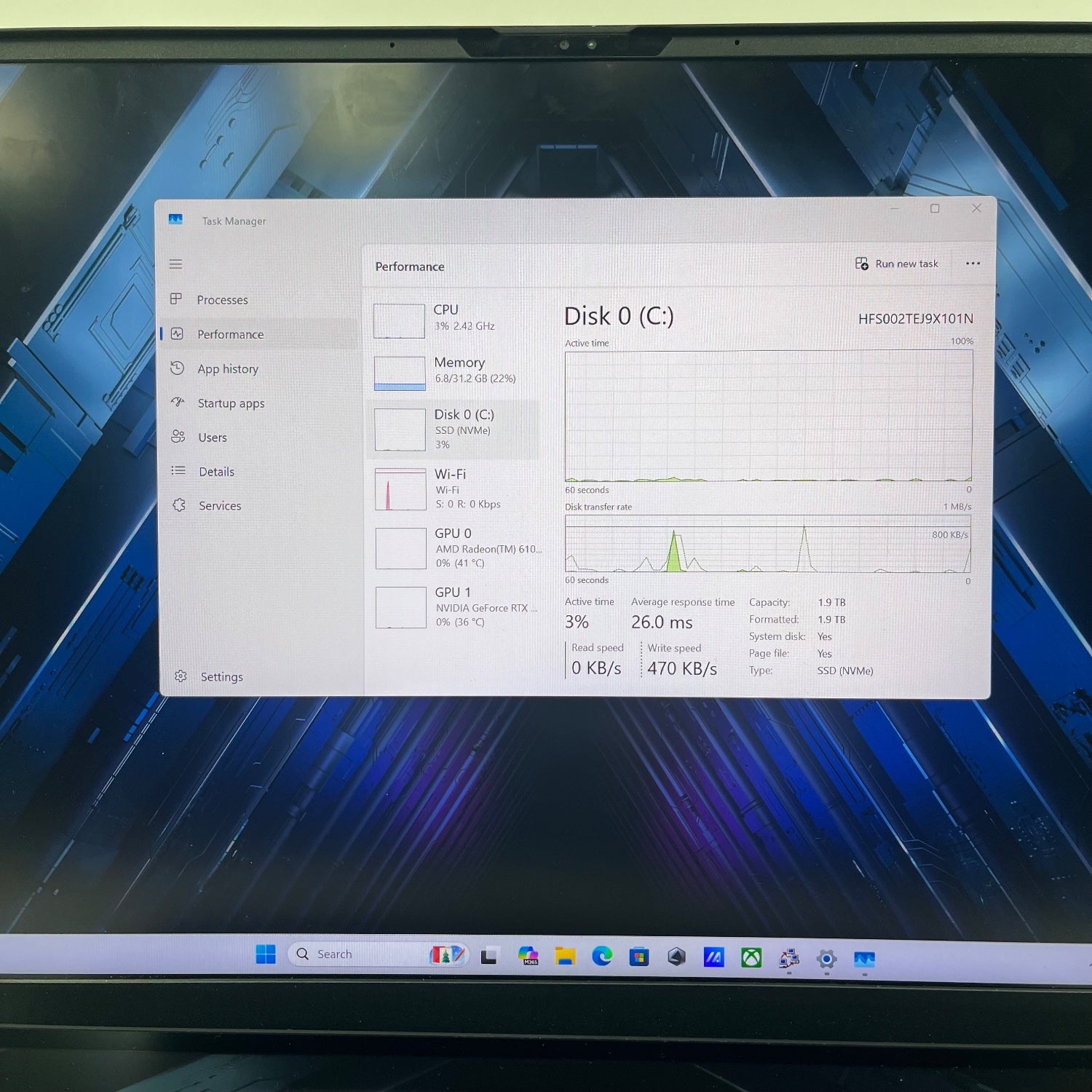Open the Start menu

pos(265,954)
